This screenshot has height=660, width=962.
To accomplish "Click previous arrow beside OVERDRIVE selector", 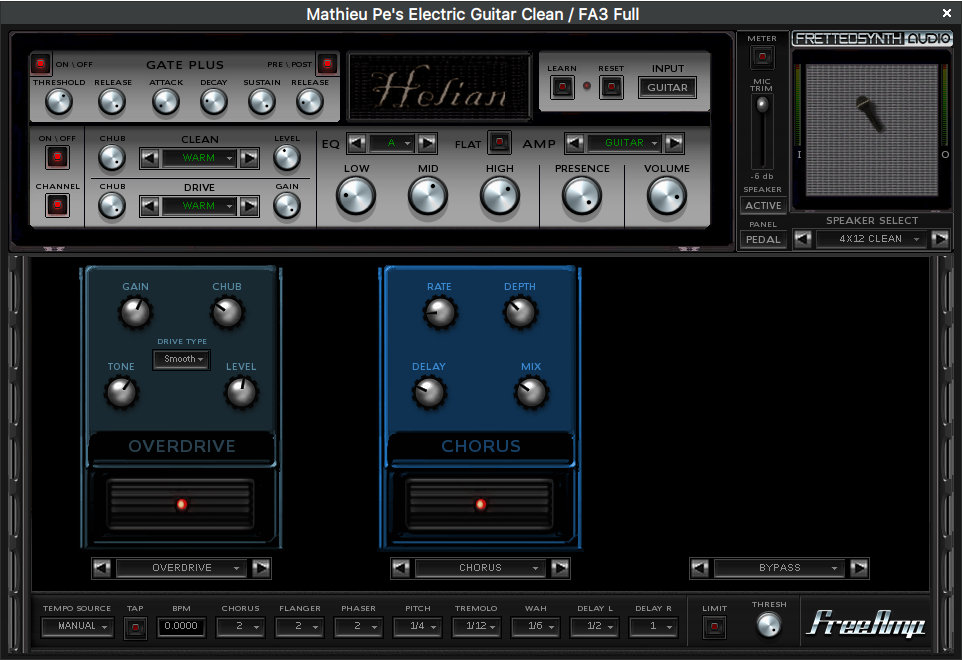I will tap(102, 568).
